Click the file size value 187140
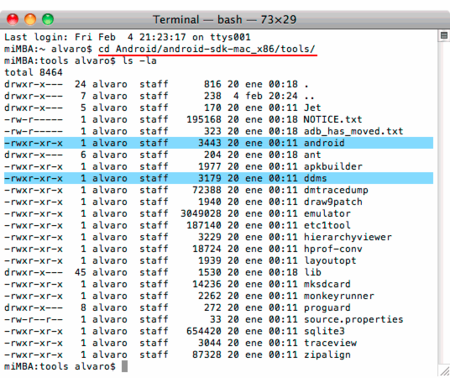This screenshot has width=450, height=378. (x=204, y=225)
